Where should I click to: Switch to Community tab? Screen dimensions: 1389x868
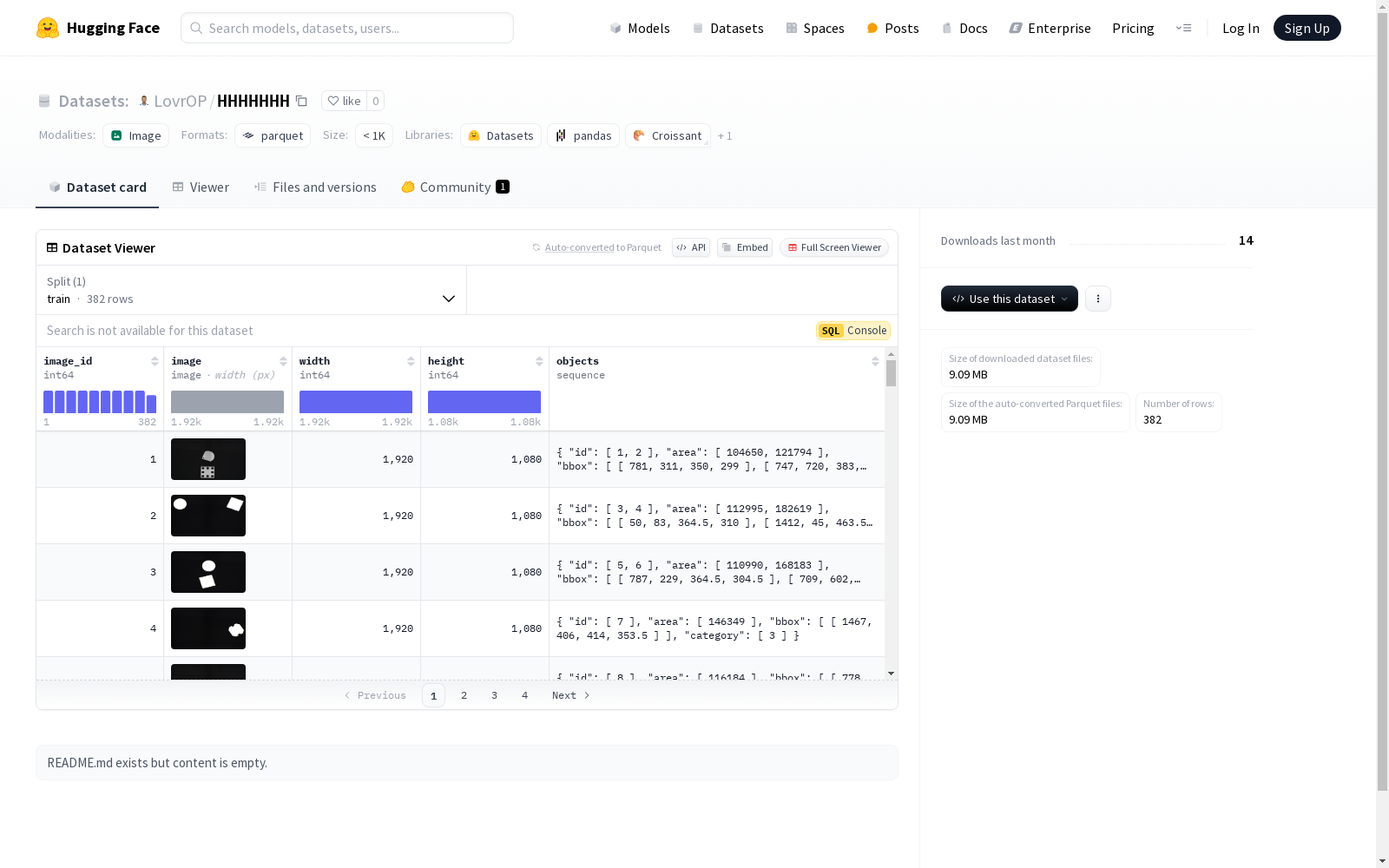tap(455, 187)
